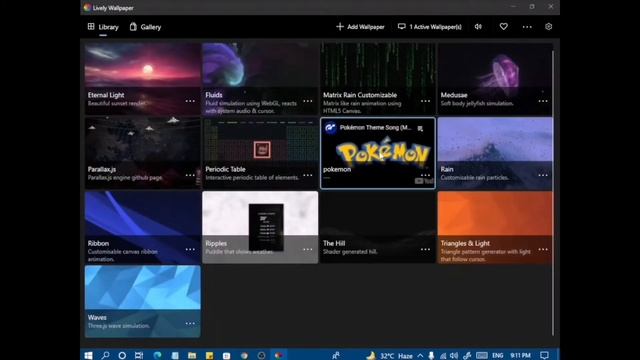The height and width of the screenshot is (360, 640).
Task: Open Ripples options menu
Action: (308, 249)
